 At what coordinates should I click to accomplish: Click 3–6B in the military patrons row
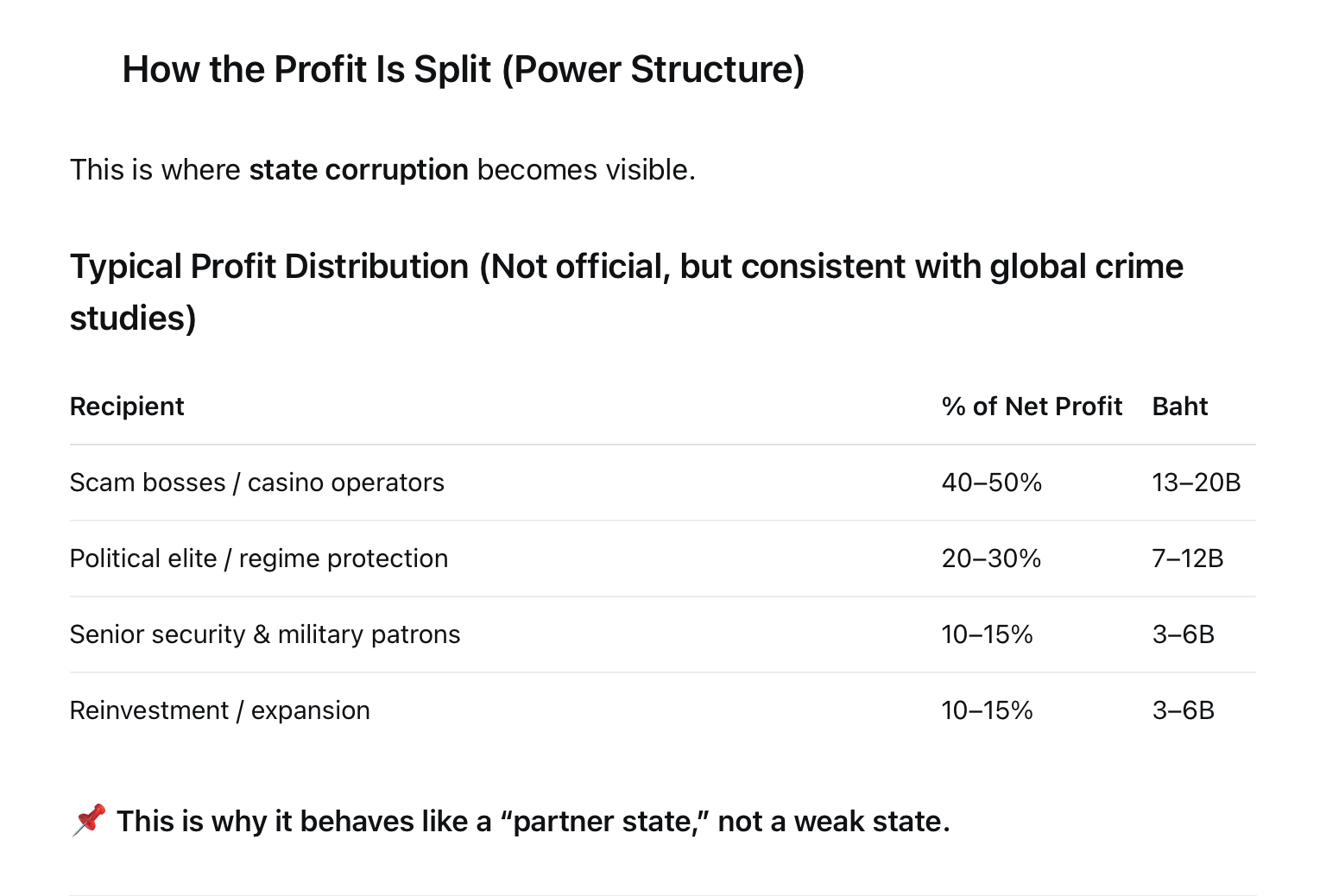1183,634
